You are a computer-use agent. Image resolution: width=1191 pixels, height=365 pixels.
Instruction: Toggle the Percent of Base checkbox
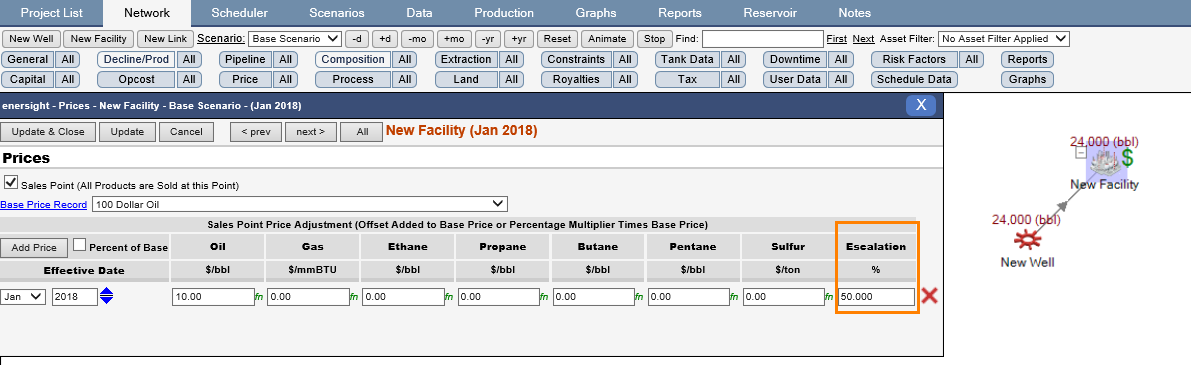tap(80, 244)
